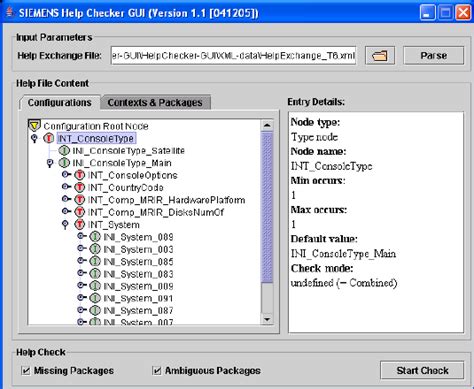Minimize the Help Checker window
The image size is (474, 389).
(x=427, y=13)
